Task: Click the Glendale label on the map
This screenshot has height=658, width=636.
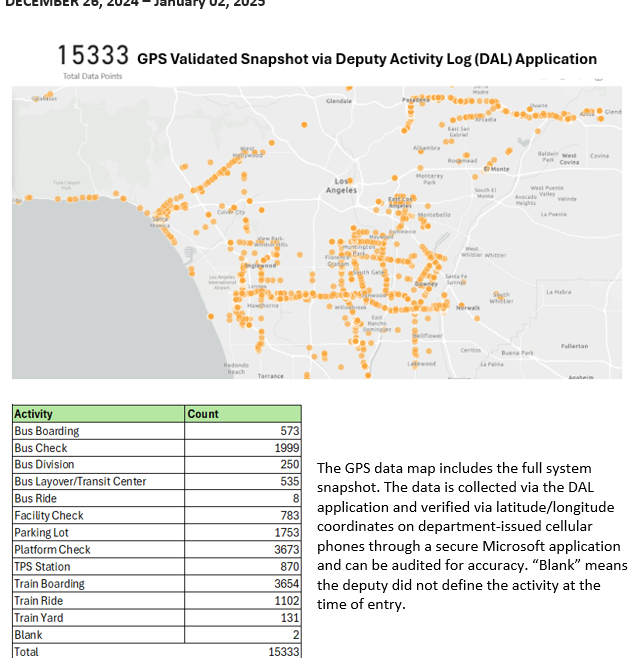Action: [x=339, y=101]
